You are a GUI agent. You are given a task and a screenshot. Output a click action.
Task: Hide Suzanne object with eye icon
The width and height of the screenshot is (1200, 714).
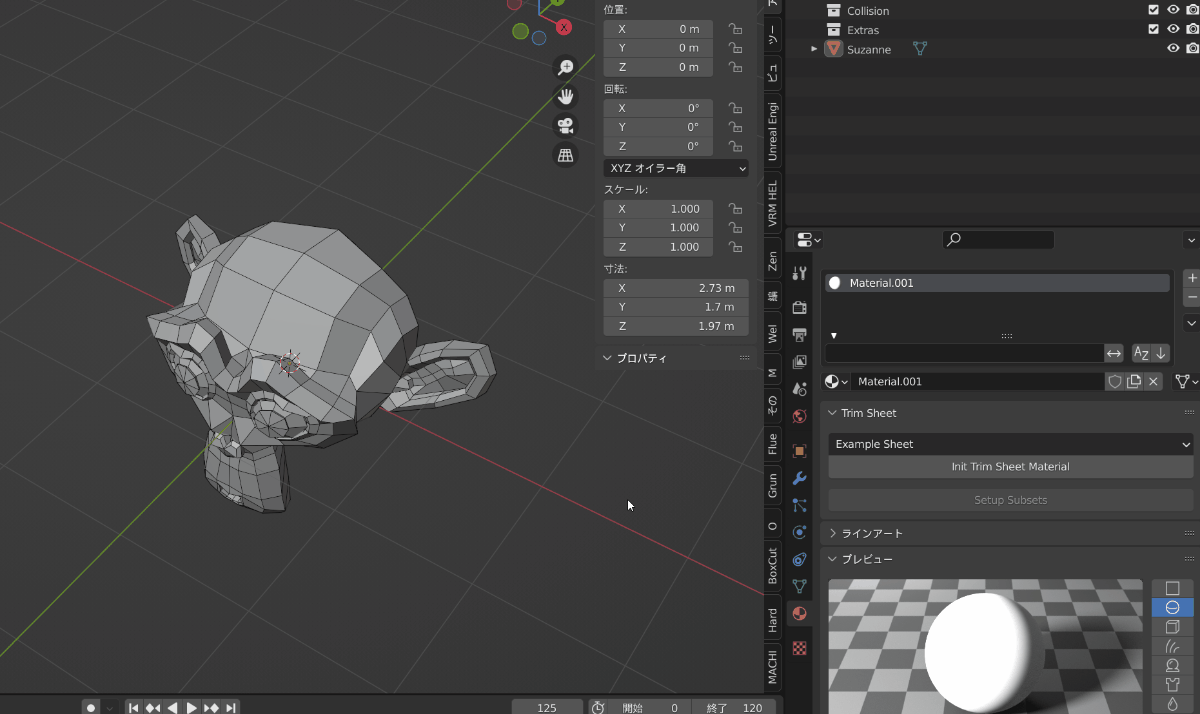point(1173,48)
